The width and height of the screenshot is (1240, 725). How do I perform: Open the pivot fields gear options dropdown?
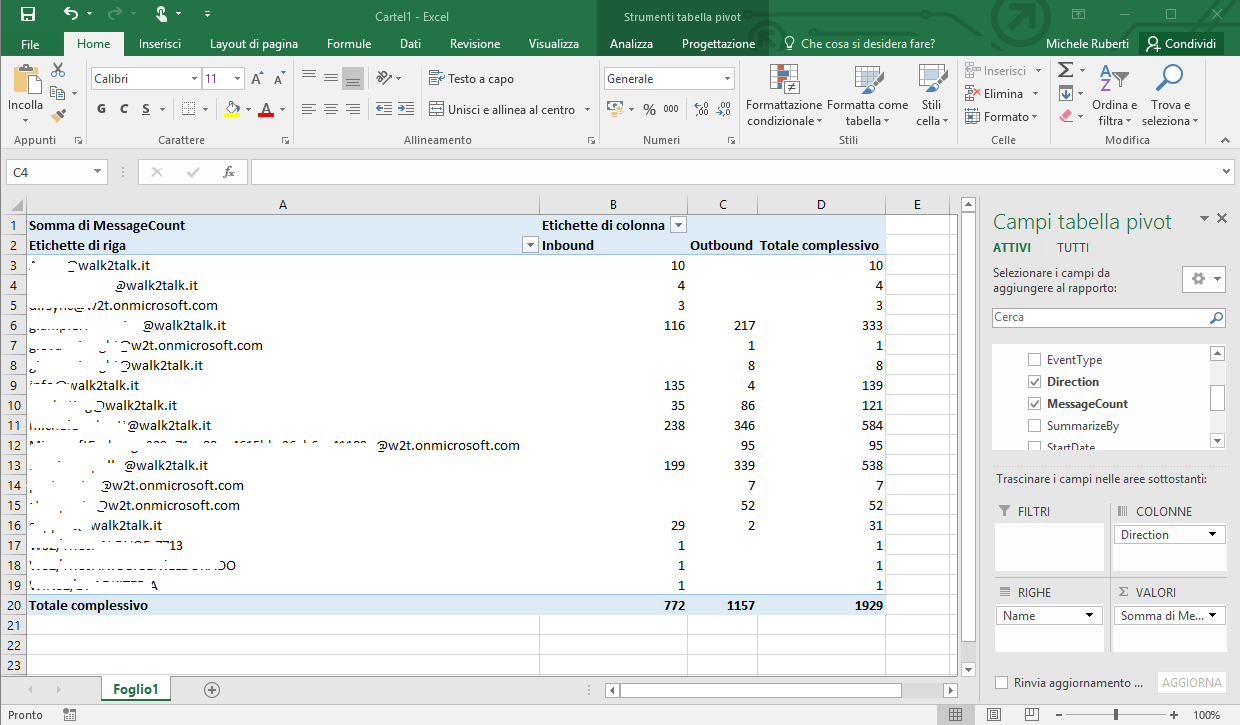(x=1203, y=280)
